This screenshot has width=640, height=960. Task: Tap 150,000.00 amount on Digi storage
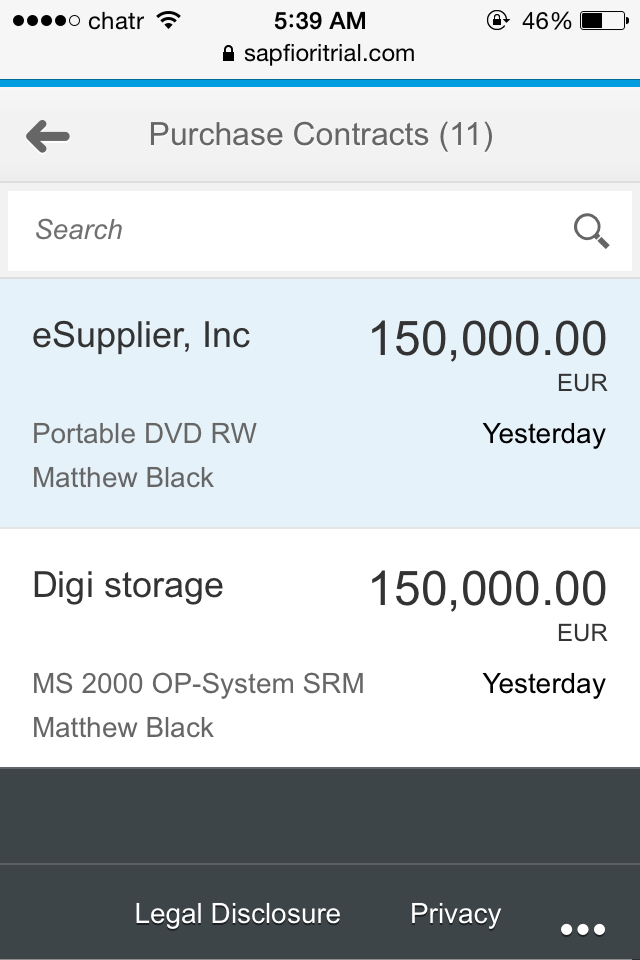488,589
